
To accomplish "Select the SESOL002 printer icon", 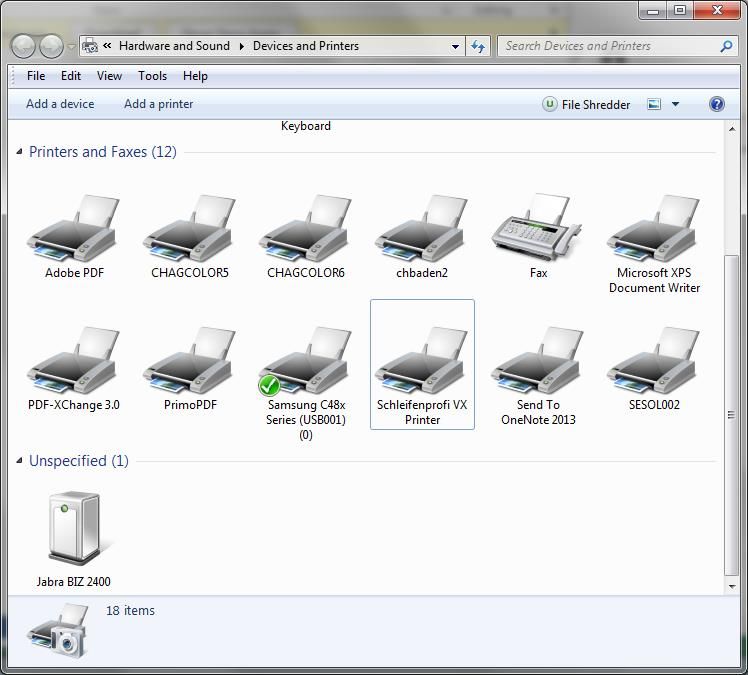I will [654, 360].
